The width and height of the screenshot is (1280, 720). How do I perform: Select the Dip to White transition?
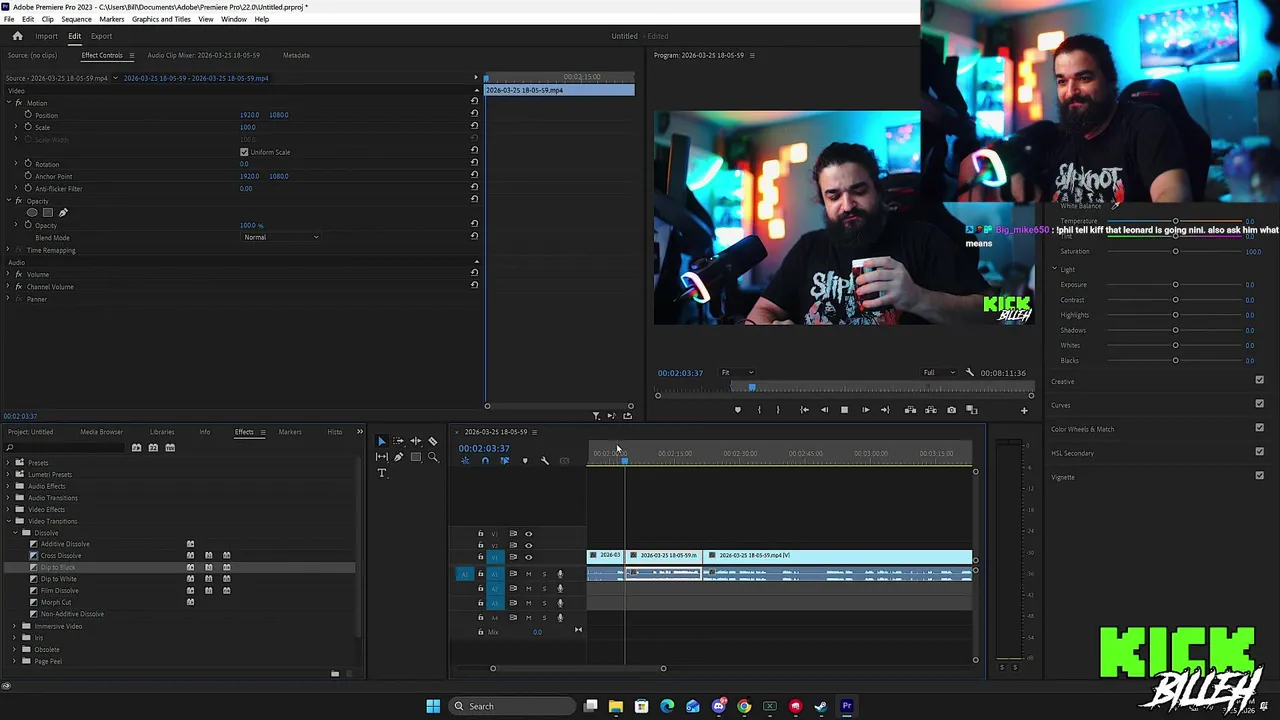coord(58,579)
